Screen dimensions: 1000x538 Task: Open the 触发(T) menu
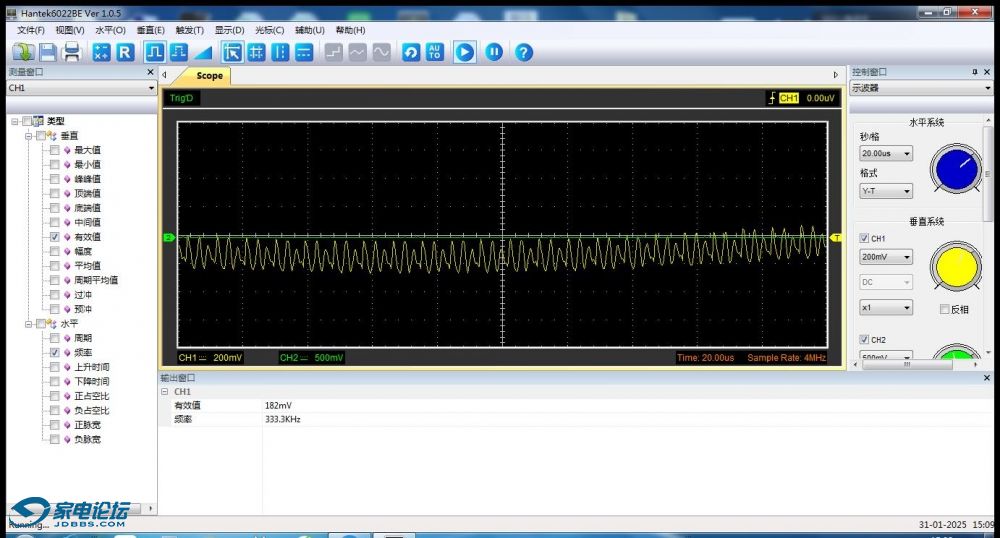point(189,30)
